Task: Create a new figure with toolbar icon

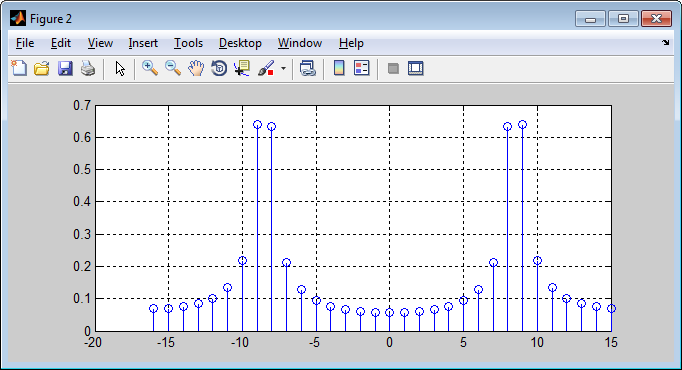Action: coord(19,68)
